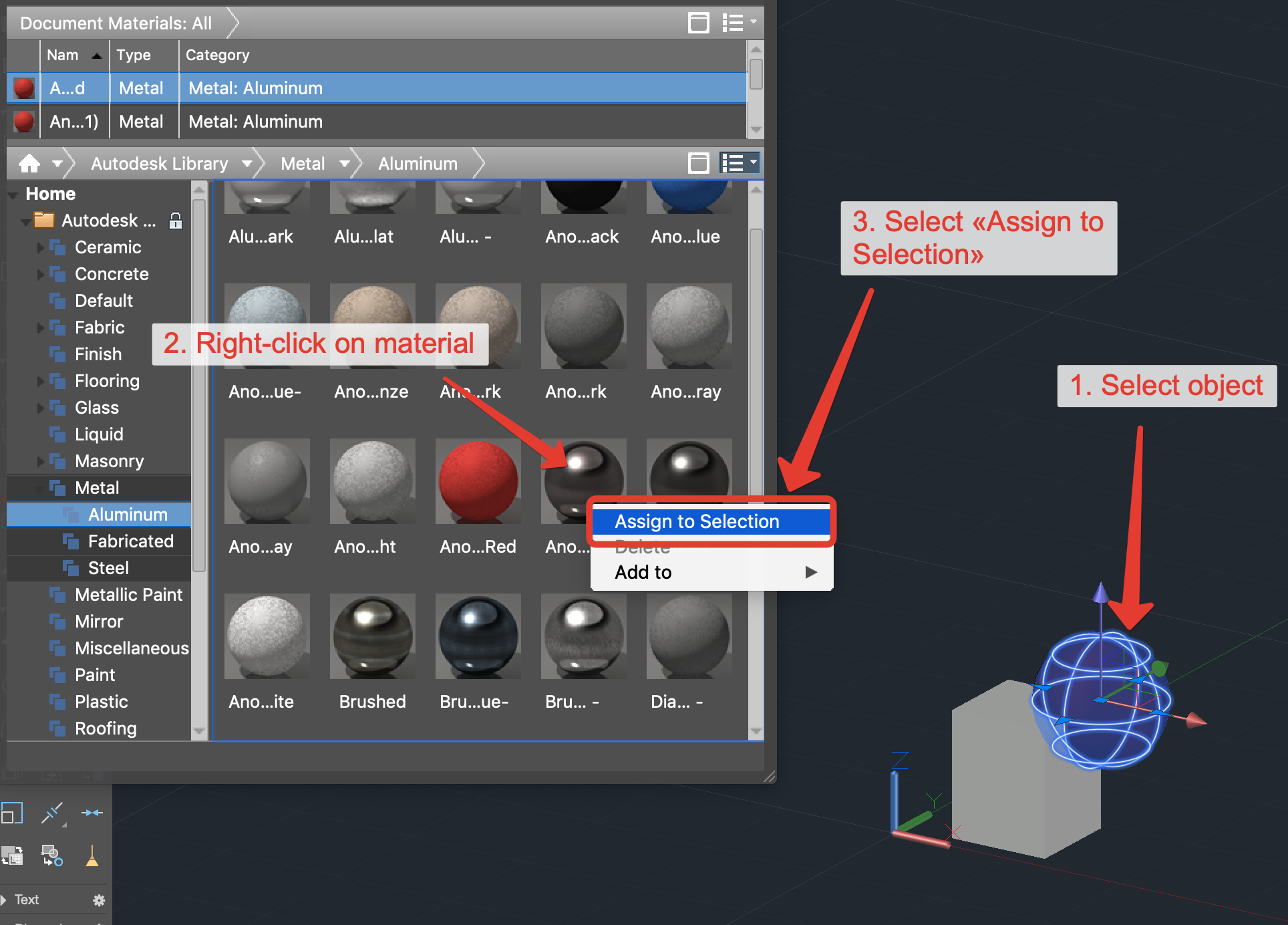Select the Ano...Red material thumbnail

click(x=478, y=483)
